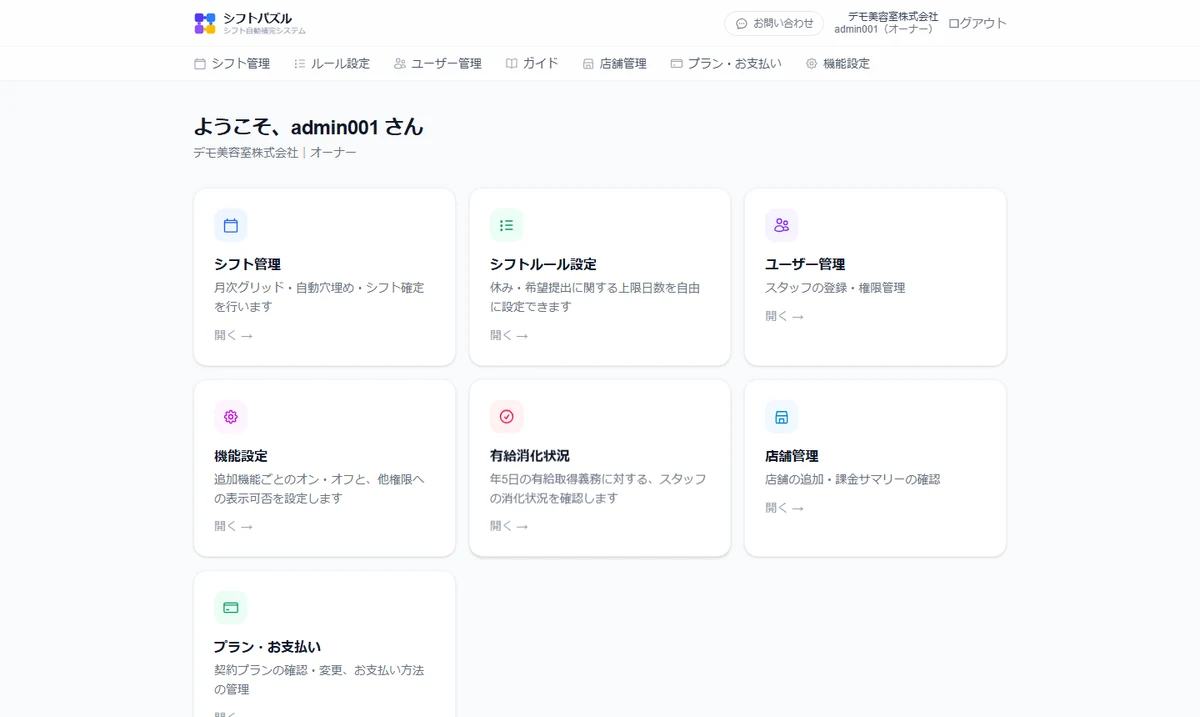Viewport: 1200px width, 717px height.
Task: Click 開く → on the ユーザー管理 card
Action: click(784, 316)
